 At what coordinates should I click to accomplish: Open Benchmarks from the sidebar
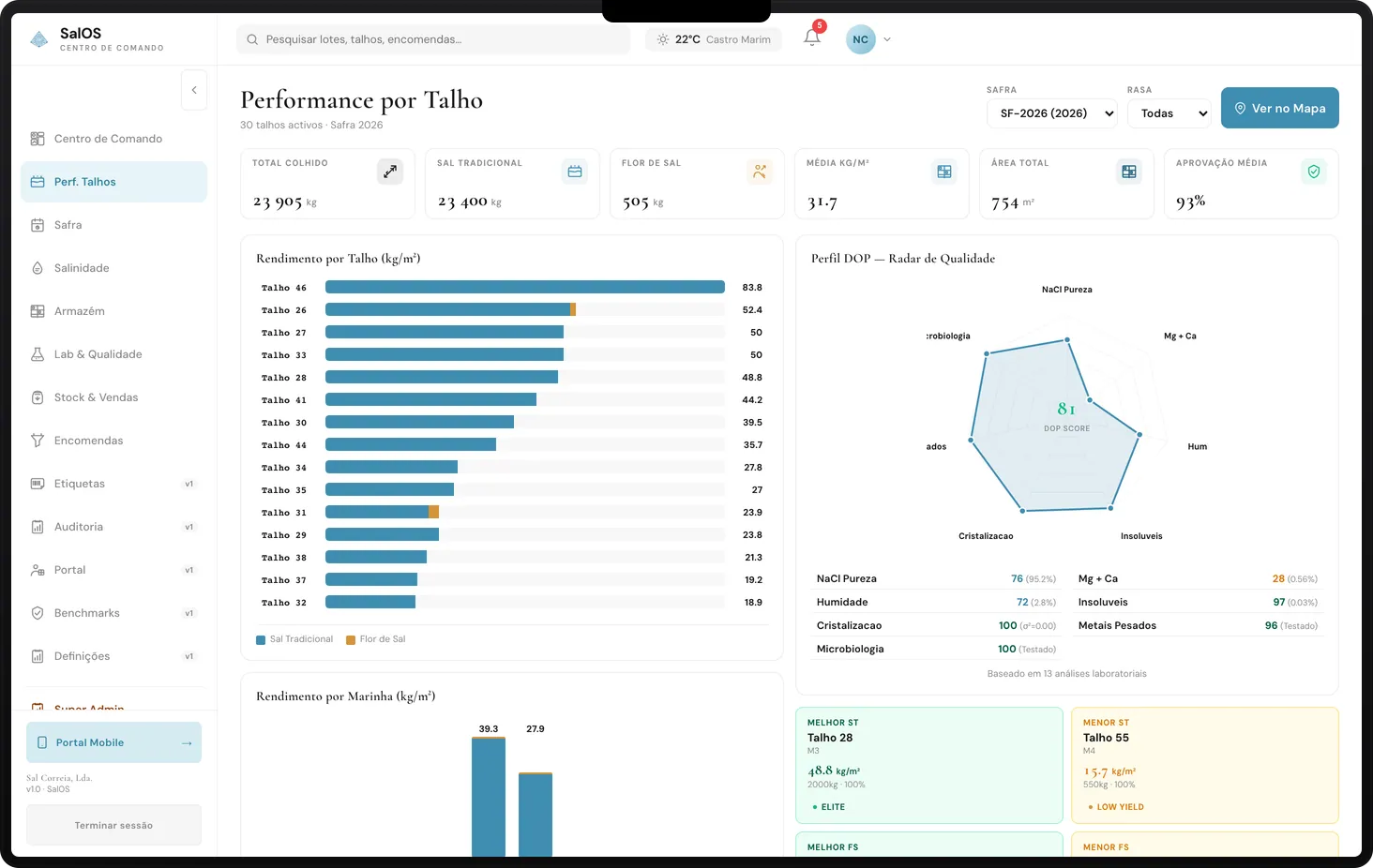point(87,612)
